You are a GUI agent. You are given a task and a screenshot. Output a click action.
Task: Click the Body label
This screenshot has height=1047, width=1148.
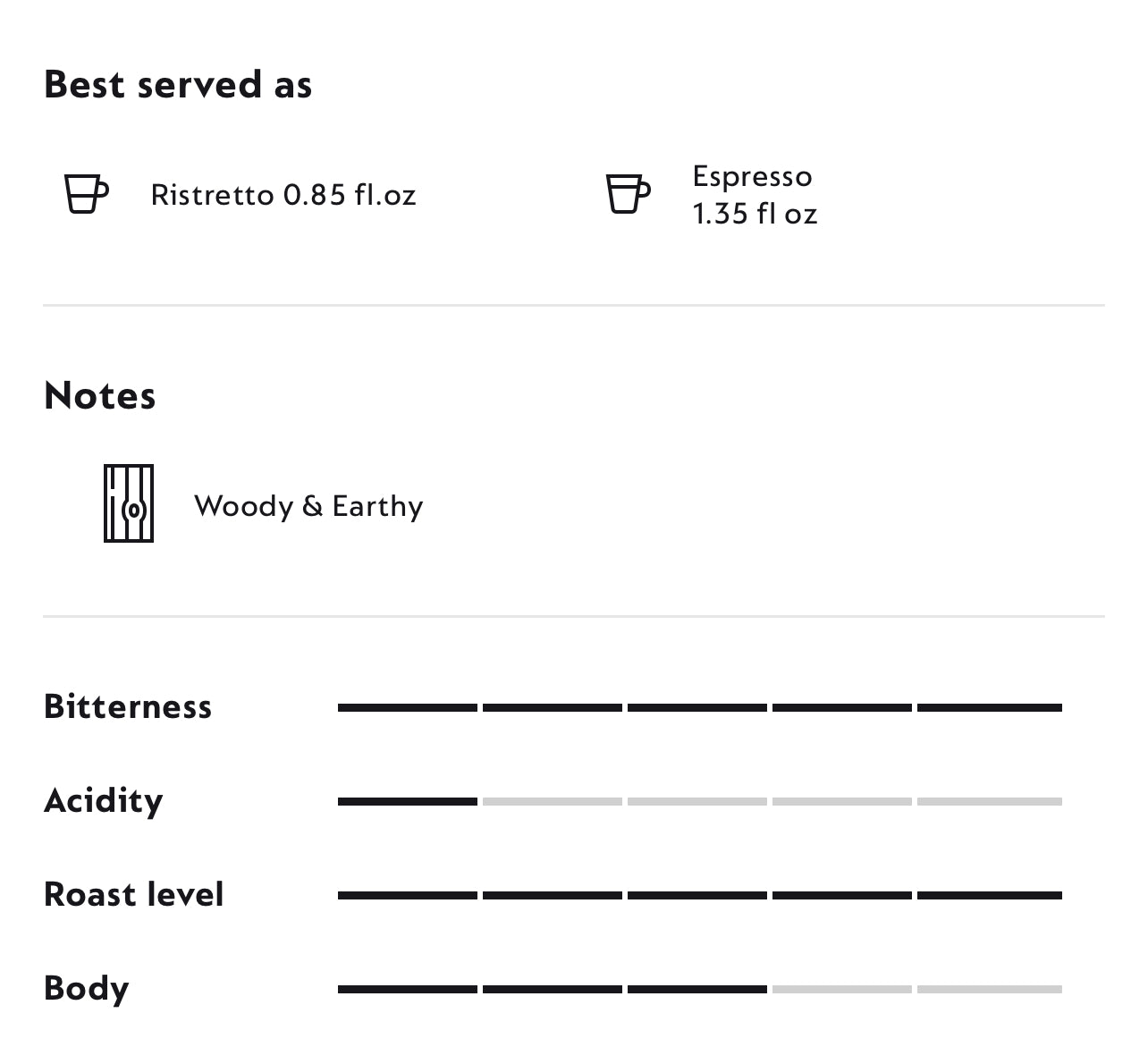click(87, 988)
